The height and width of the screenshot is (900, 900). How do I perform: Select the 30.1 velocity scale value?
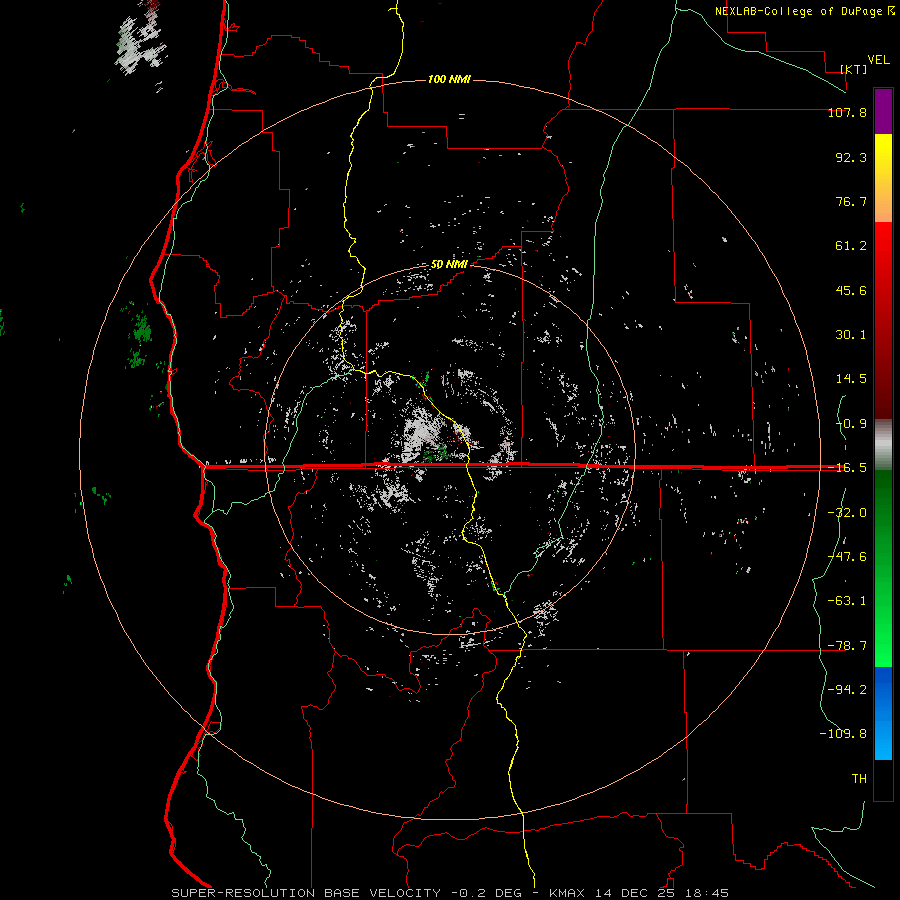[851, 335]
